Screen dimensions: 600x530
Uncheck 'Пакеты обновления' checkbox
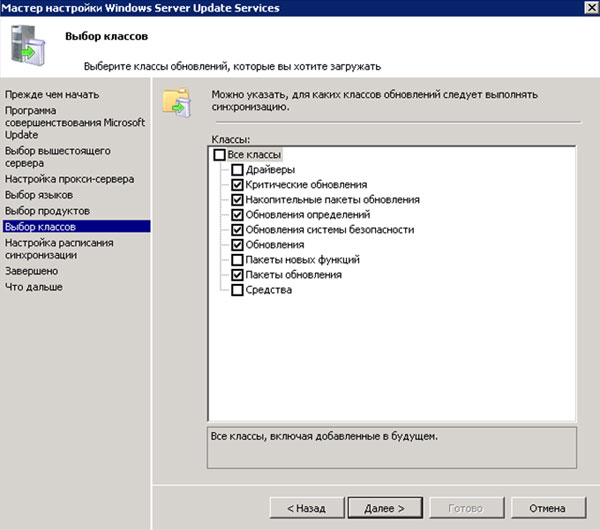(x=237, y=275)
